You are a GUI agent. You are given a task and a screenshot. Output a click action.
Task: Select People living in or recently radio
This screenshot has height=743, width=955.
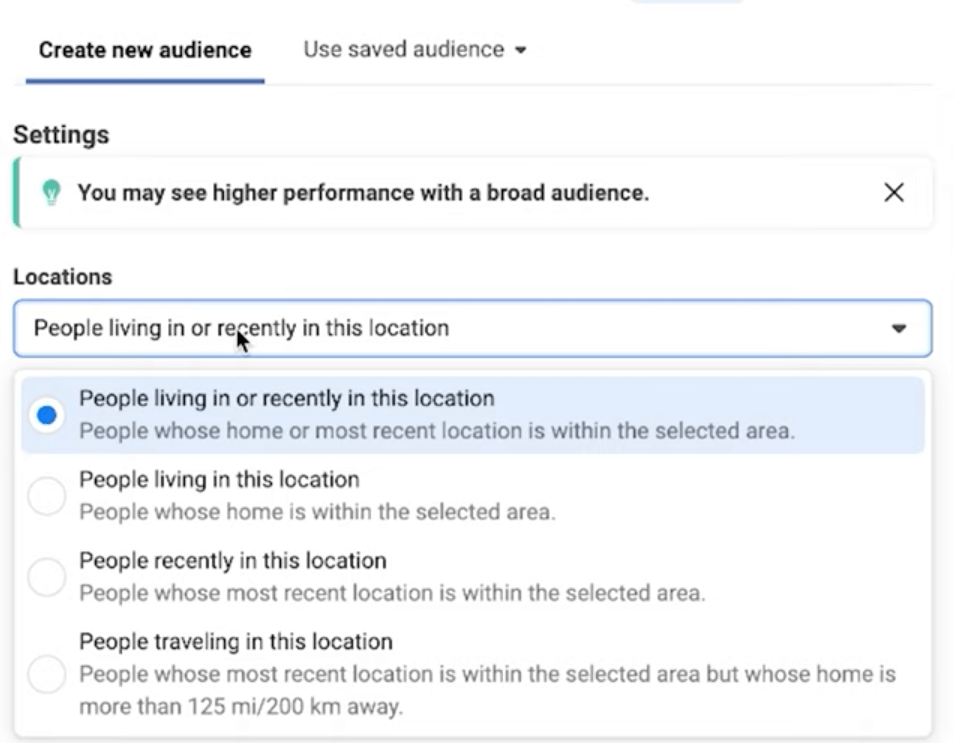47,415
